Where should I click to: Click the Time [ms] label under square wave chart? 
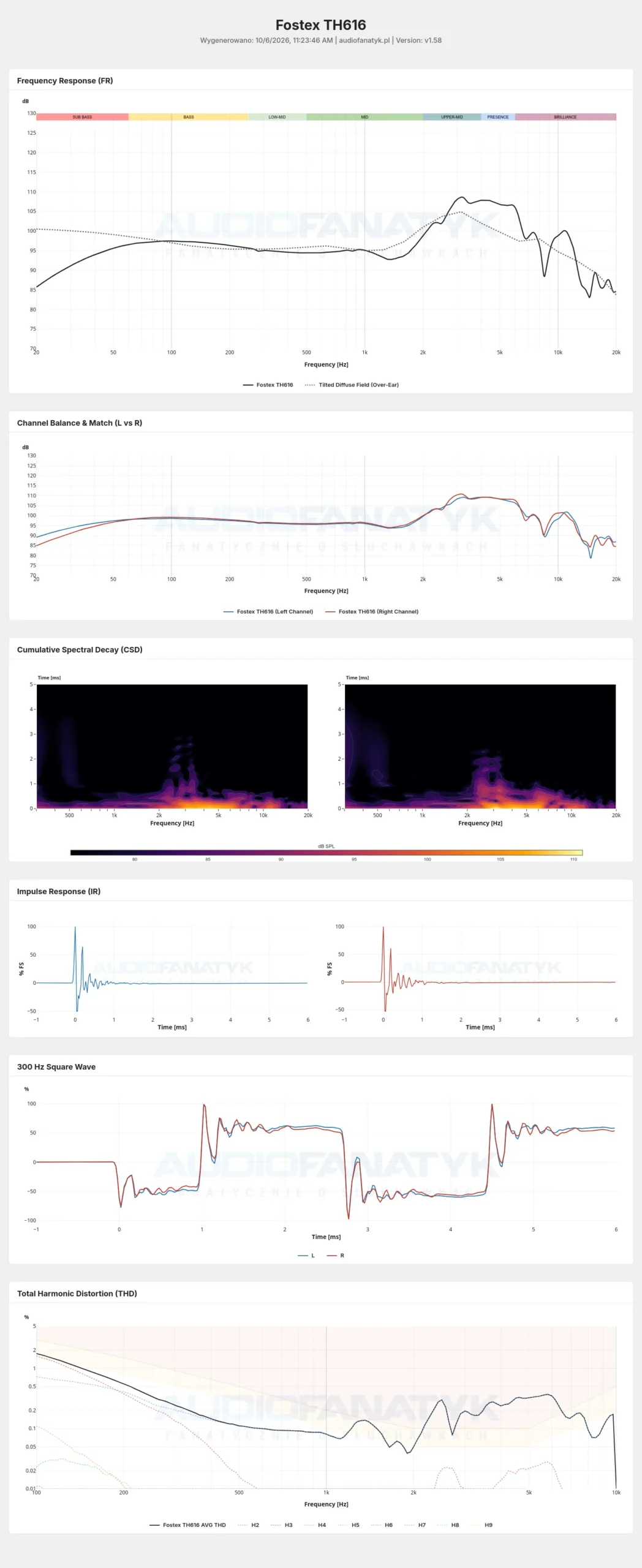pos(326,1237)
